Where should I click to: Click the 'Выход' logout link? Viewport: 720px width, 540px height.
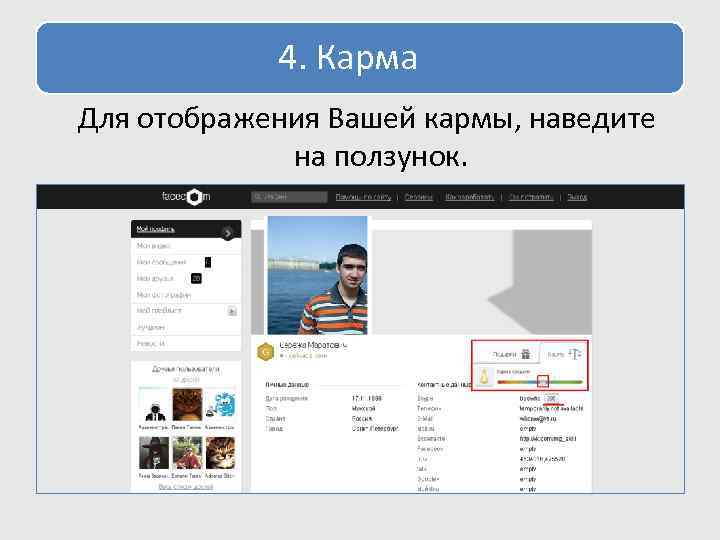[577, 197]
